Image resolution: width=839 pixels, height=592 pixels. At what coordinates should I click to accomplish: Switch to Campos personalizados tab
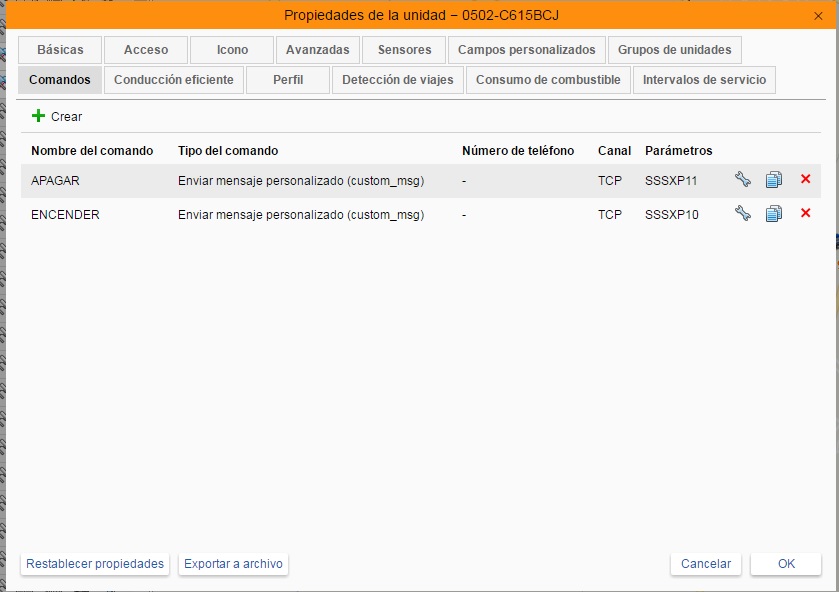point(526,50)
